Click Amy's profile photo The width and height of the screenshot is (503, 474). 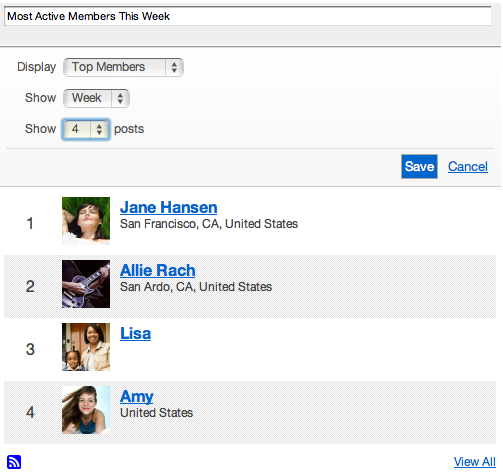tap(86, 410)
